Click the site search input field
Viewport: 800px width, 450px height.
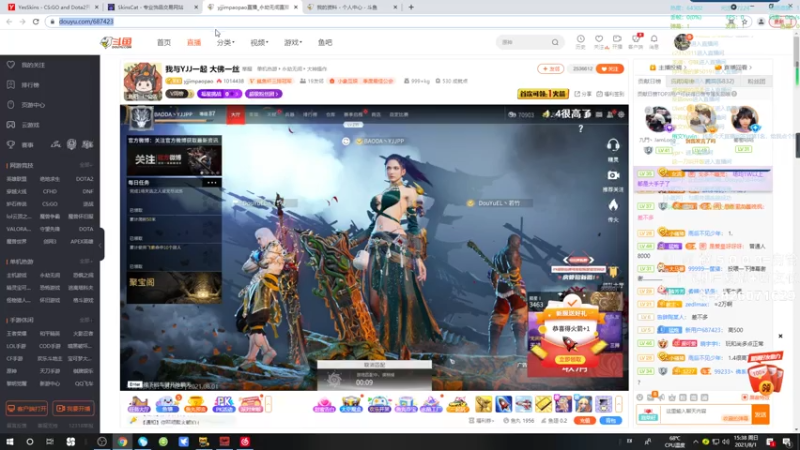tap(524, 42)
